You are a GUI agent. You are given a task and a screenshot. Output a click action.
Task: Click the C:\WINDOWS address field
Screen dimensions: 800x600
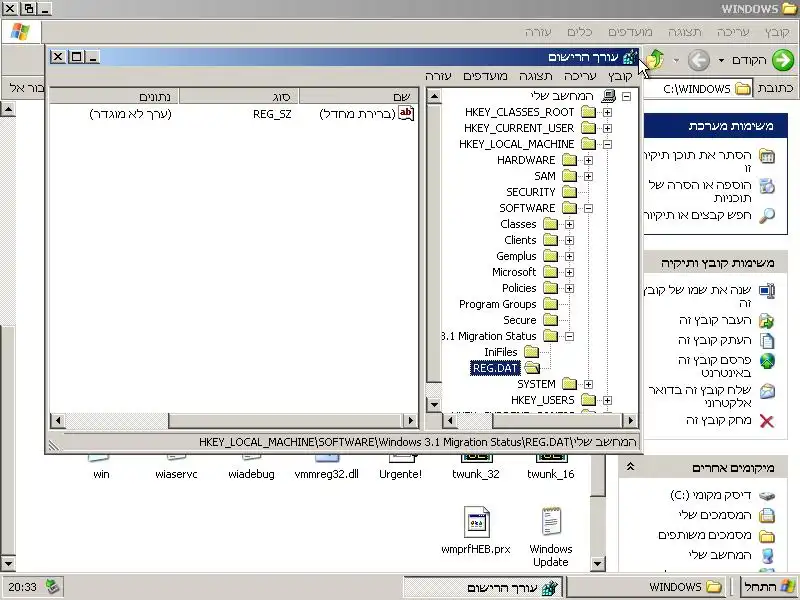coord(698,88)
